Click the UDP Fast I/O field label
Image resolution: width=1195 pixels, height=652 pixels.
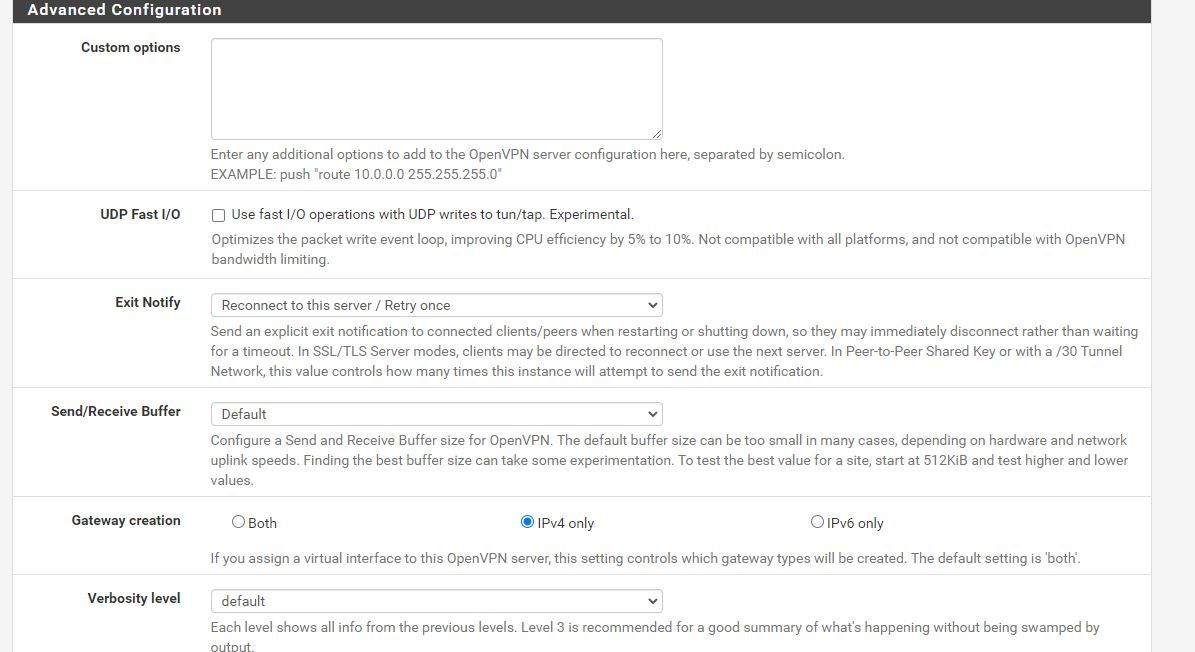tap(140, 214)
